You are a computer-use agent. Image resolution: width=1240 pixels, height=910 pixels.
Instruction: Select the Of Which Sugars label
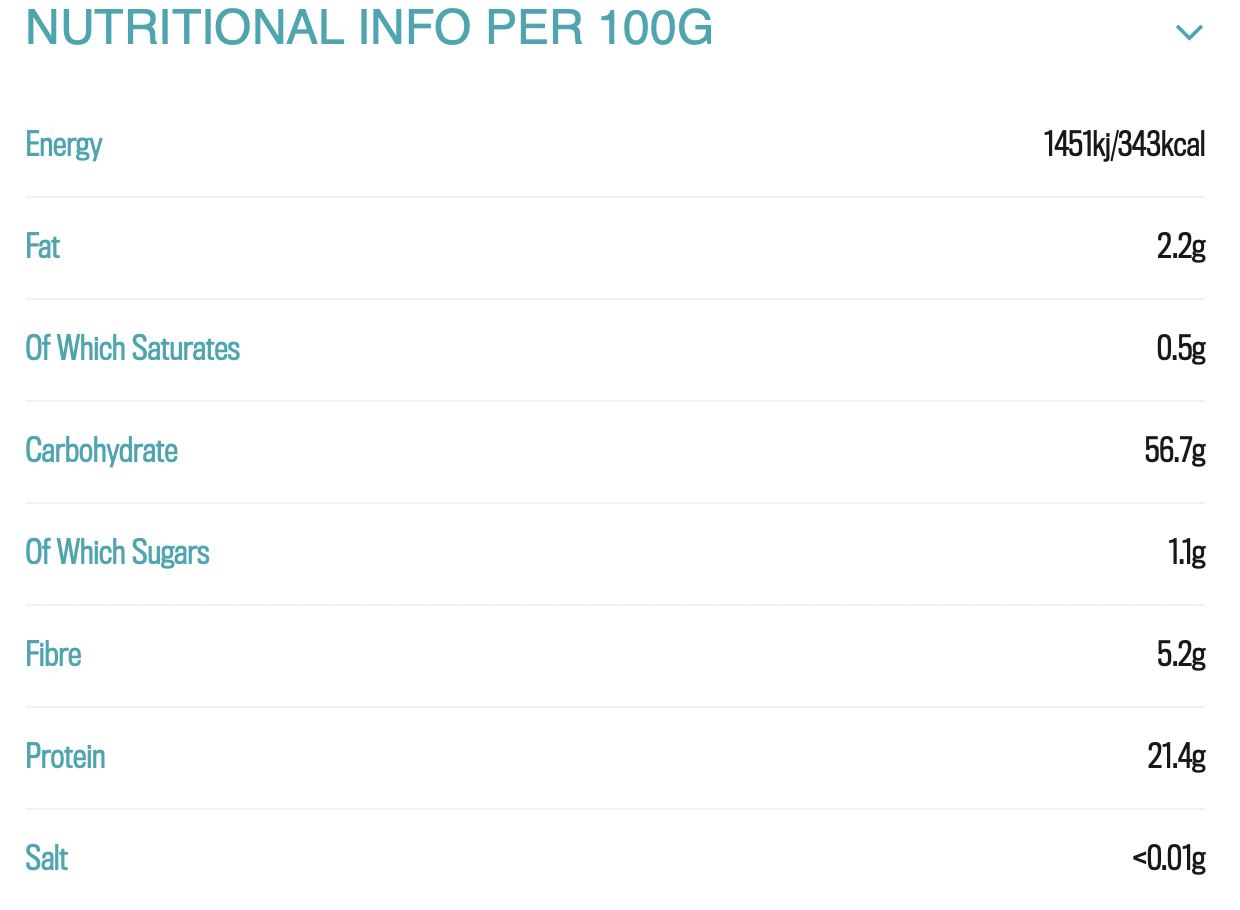tap(118, 553)
